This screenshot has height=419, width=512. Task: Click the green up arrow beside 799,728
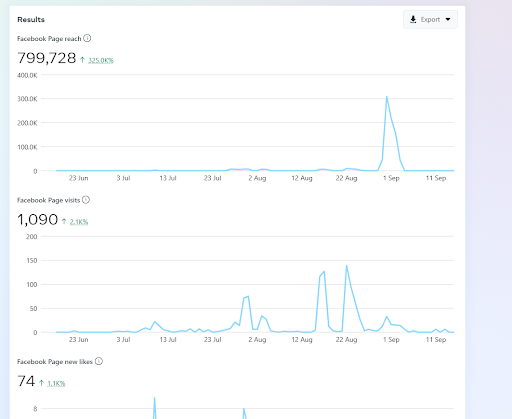(82, 60)
